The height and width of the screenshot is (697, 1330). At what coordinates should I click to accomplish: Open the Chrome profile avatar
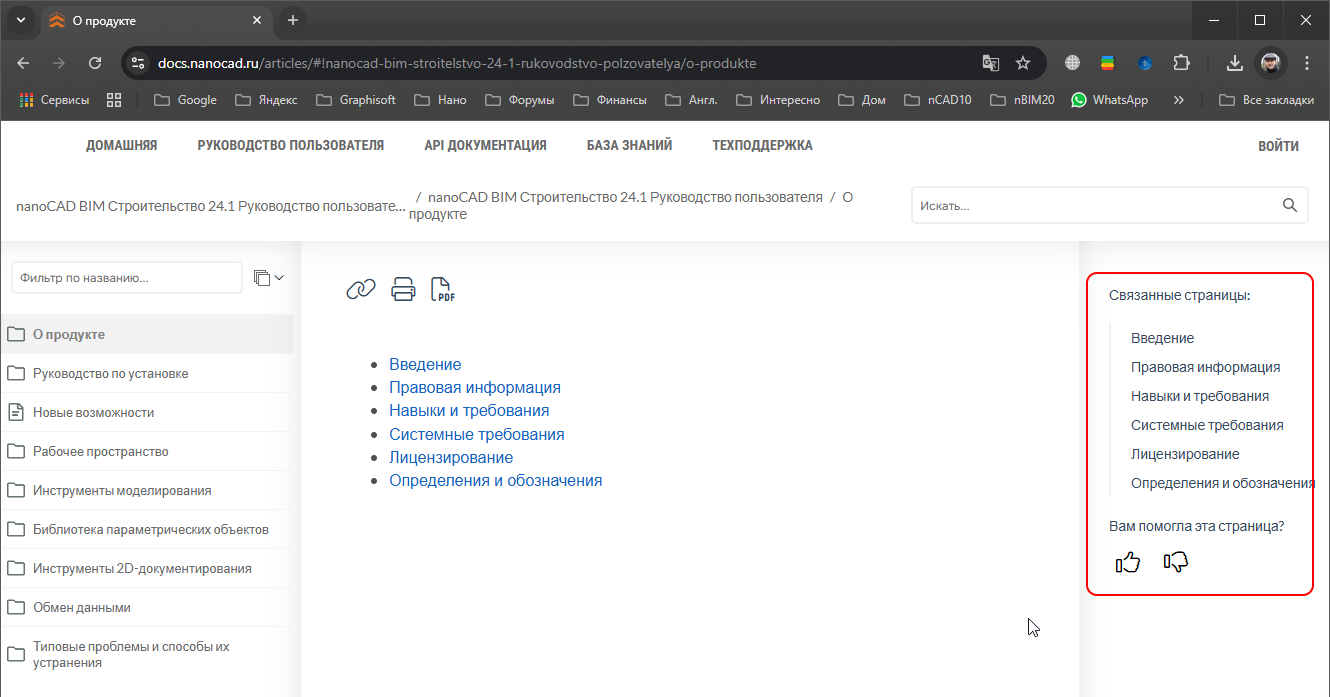[x=1271, y=63]
